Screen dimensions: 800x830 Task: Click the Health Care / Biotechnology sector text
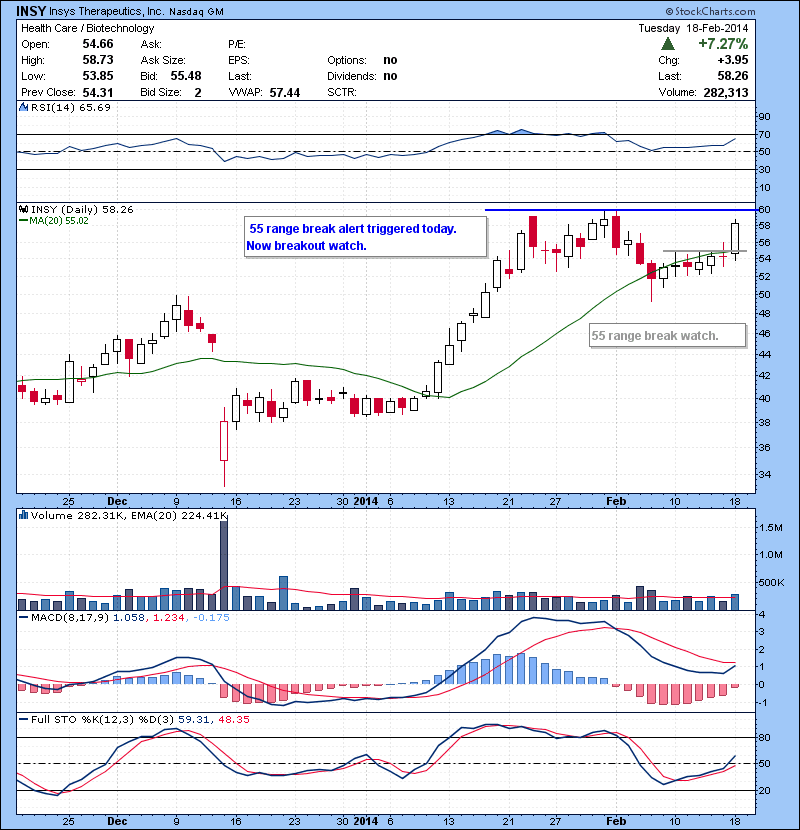coord(88,29)
